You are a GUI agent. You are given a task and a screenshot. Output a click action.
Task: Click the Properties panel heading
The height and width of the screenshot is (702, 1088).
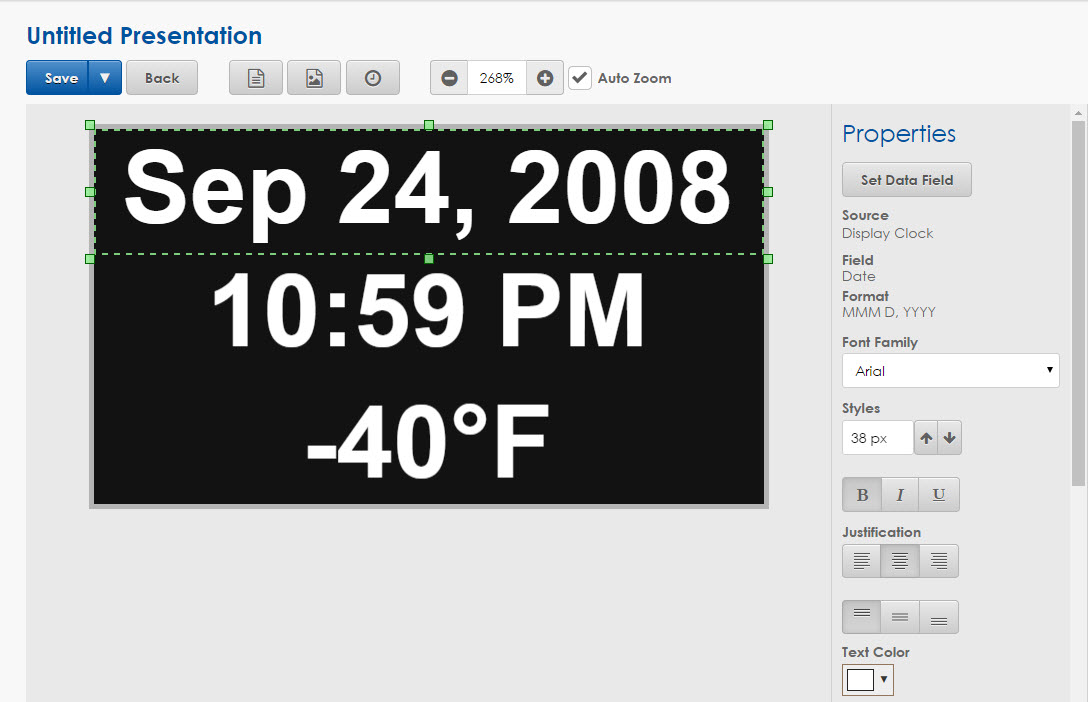click(899, 134)
